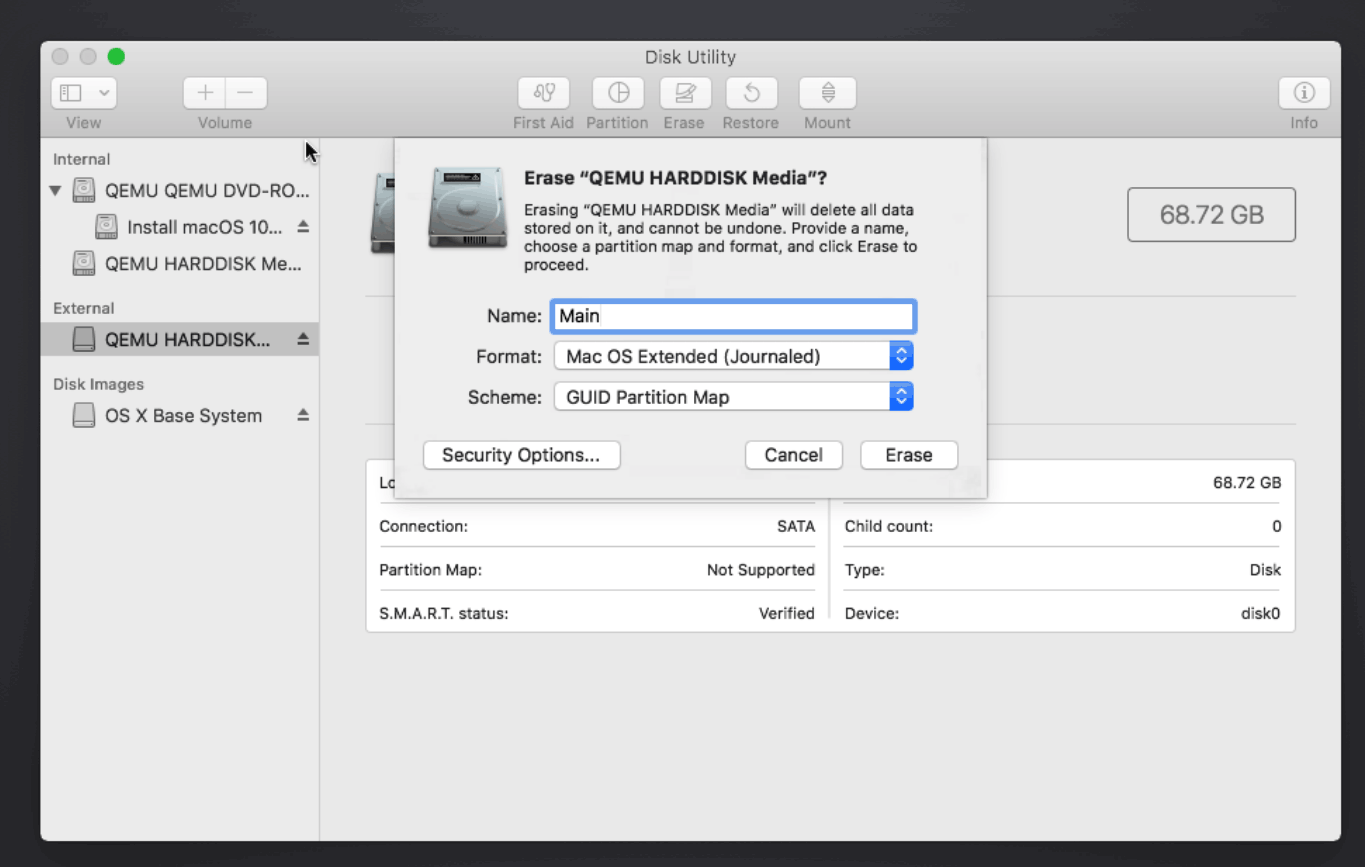Open the Format dropdown Mac OS Extended
This screenshot has width=1365, height=867.
click(x=733, y=356)
